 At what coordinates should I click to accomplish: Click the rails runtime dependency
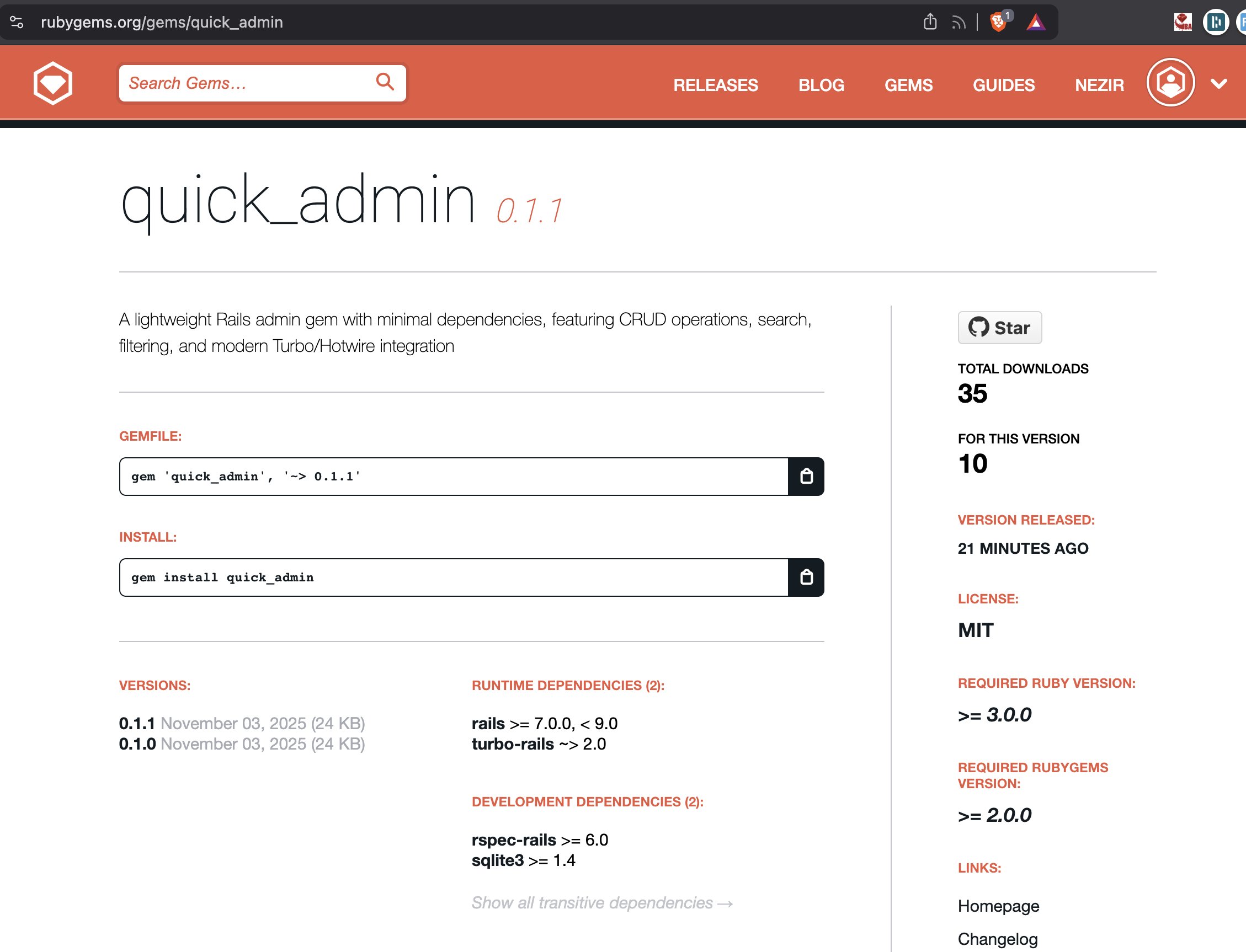(x=488, y=723)
